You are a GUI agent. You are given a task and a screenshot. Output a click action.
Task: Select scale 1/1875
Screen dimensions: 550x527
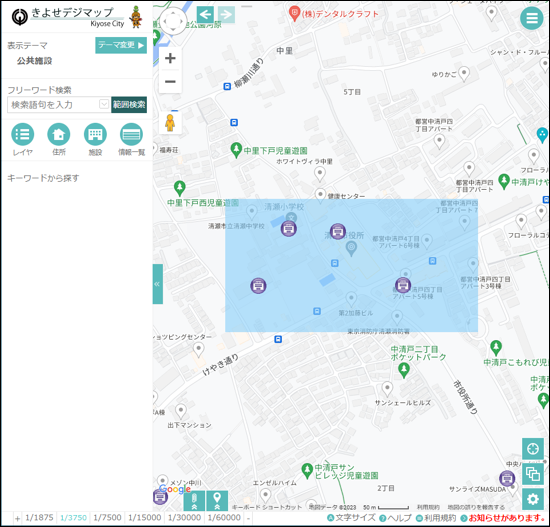tap(39, 518)
